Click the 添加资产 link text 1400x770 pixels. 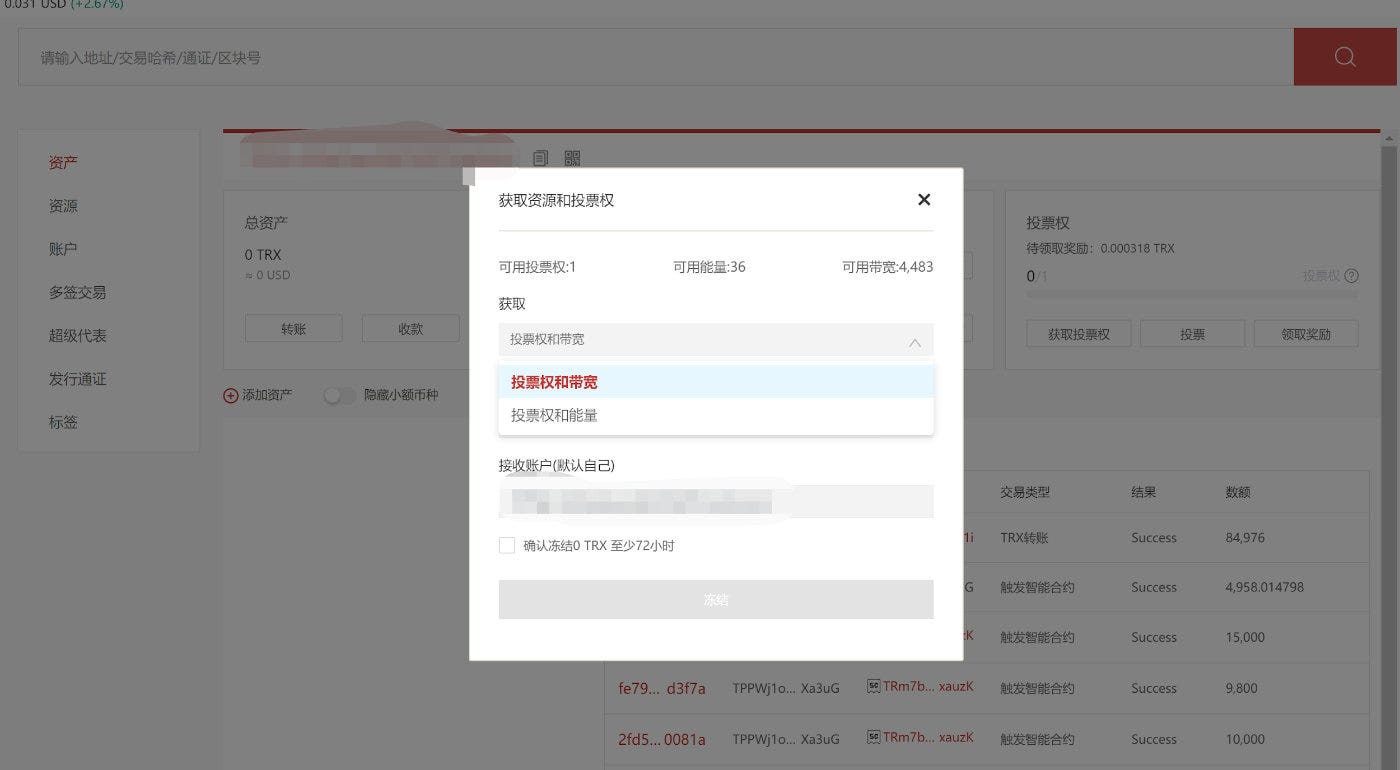point(267,395)
